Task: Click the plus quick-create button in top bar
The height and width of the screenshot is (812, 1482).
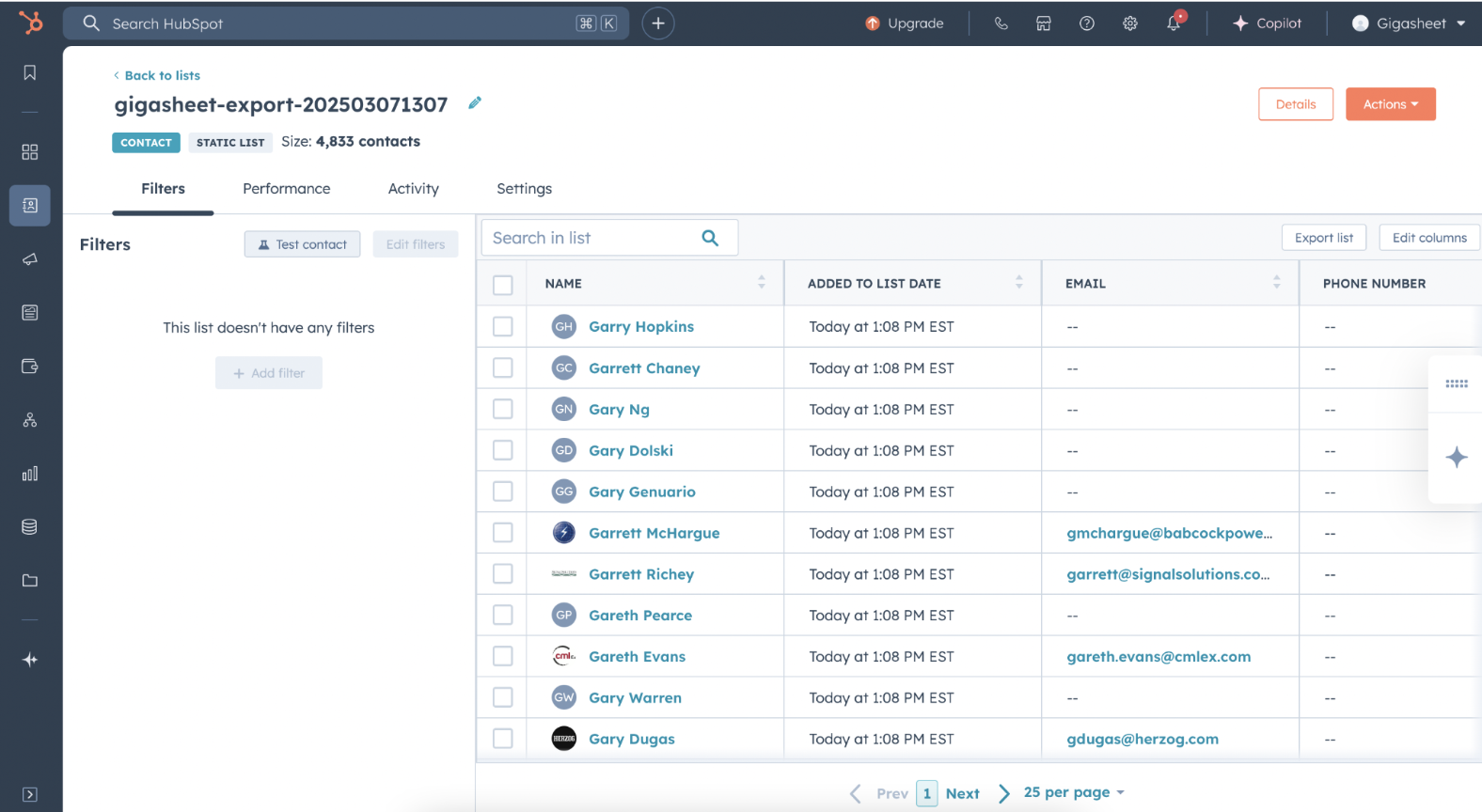Action: tap(658, 23)
